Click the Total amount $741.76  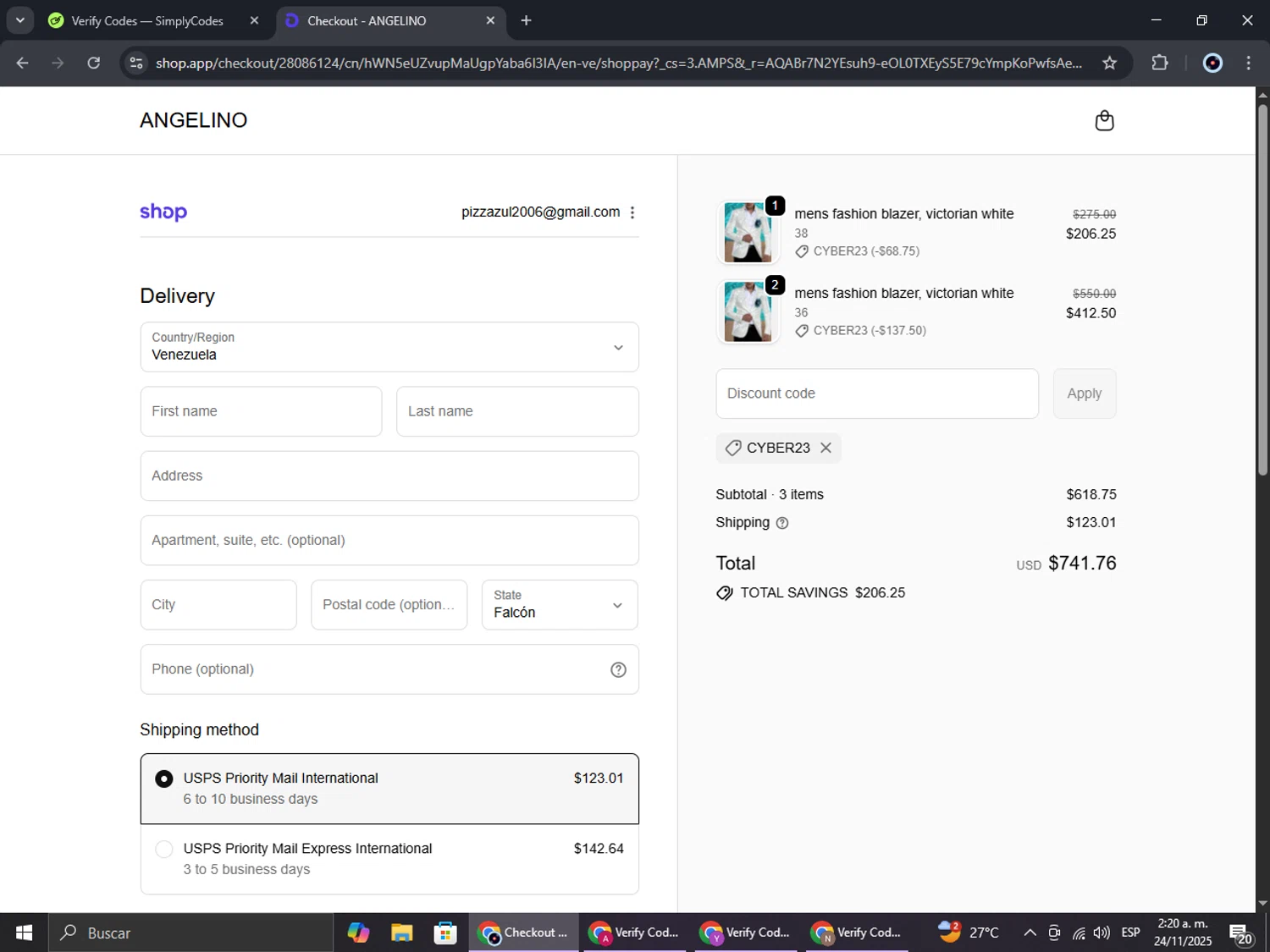1082,564
